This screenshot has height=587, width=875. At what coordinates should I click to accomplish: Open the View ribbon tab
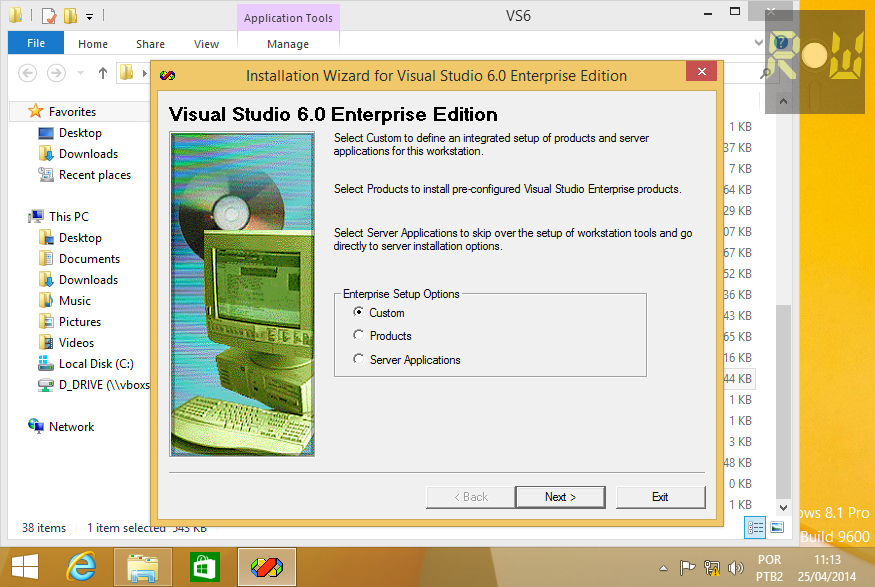[x=206, y=44]
